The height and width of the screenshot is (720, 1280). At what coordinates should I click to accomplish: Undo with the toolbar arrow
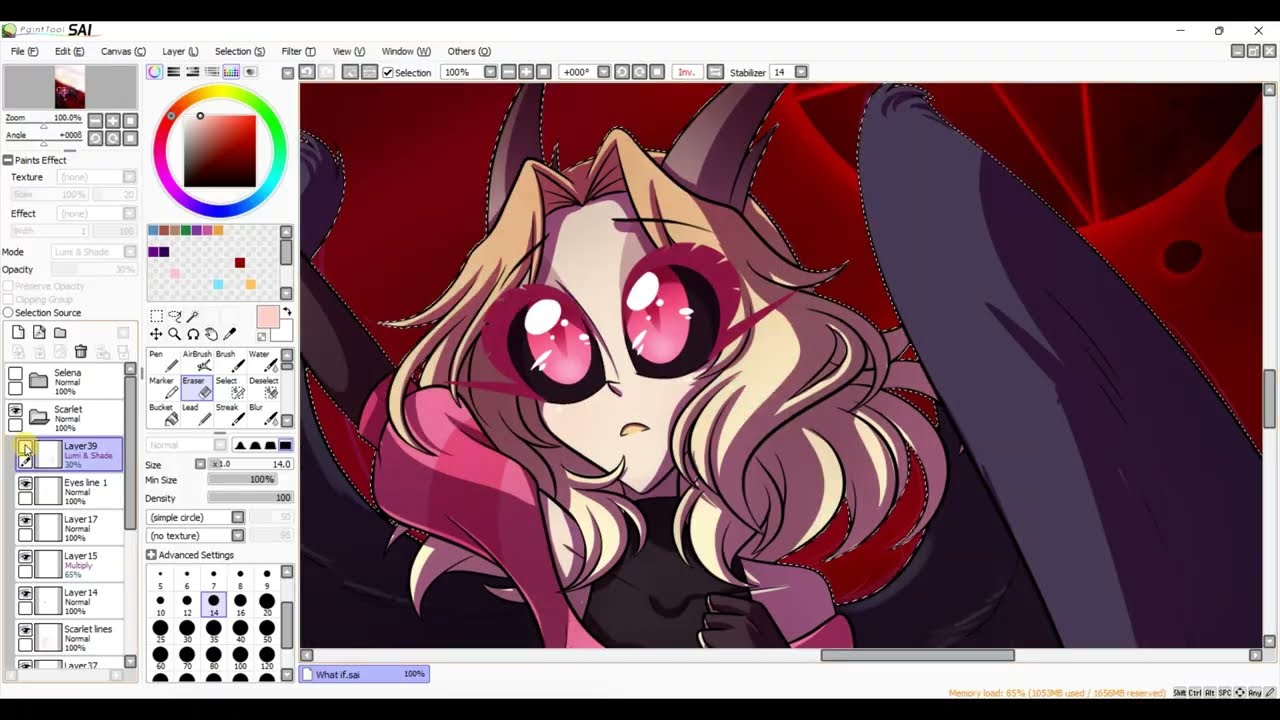(x=306, y=72)
